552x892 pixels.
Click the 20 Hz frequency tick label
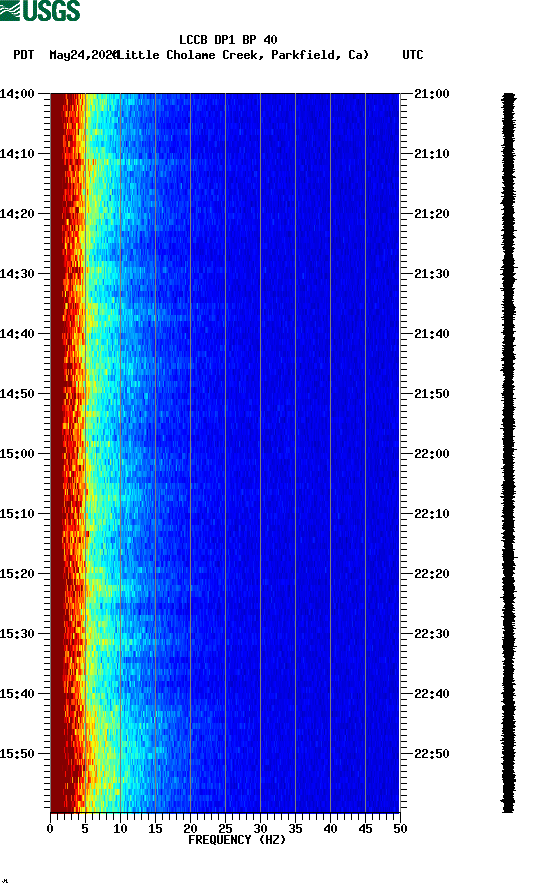(190, 829)
